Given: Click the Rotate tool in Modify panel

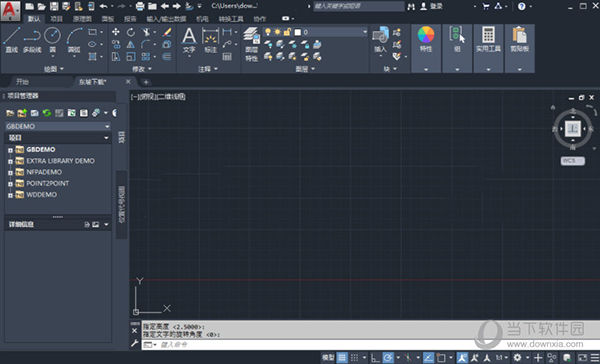Looking at the screenshot, I should click(x=131, y=32).
